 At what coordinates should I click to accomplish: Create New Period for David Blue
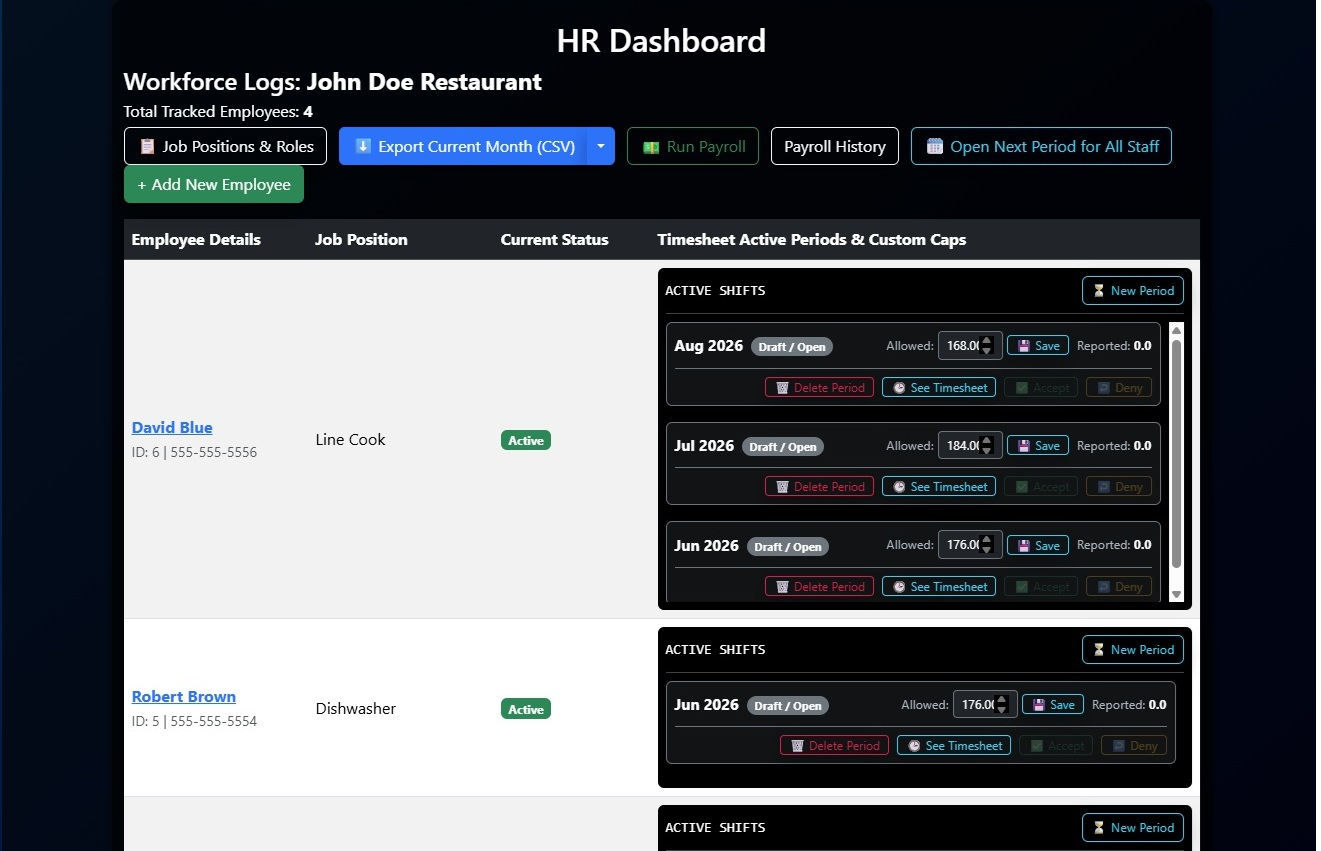[1133, 291]
